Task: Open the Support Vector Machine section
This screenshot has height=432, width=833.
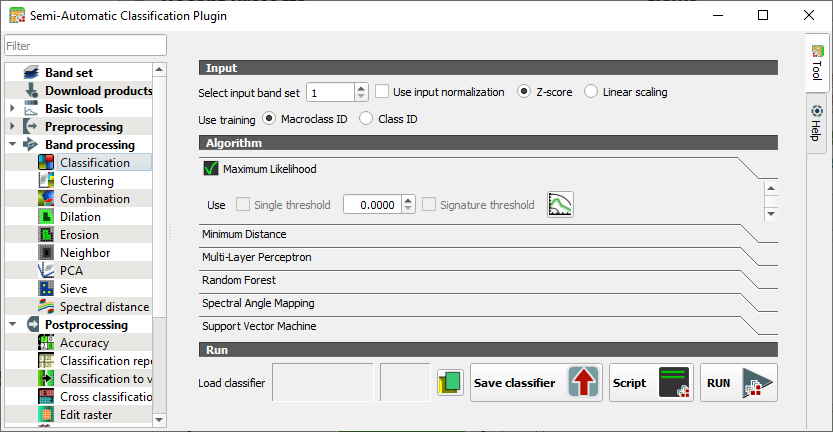Action: tap(259, 326)
